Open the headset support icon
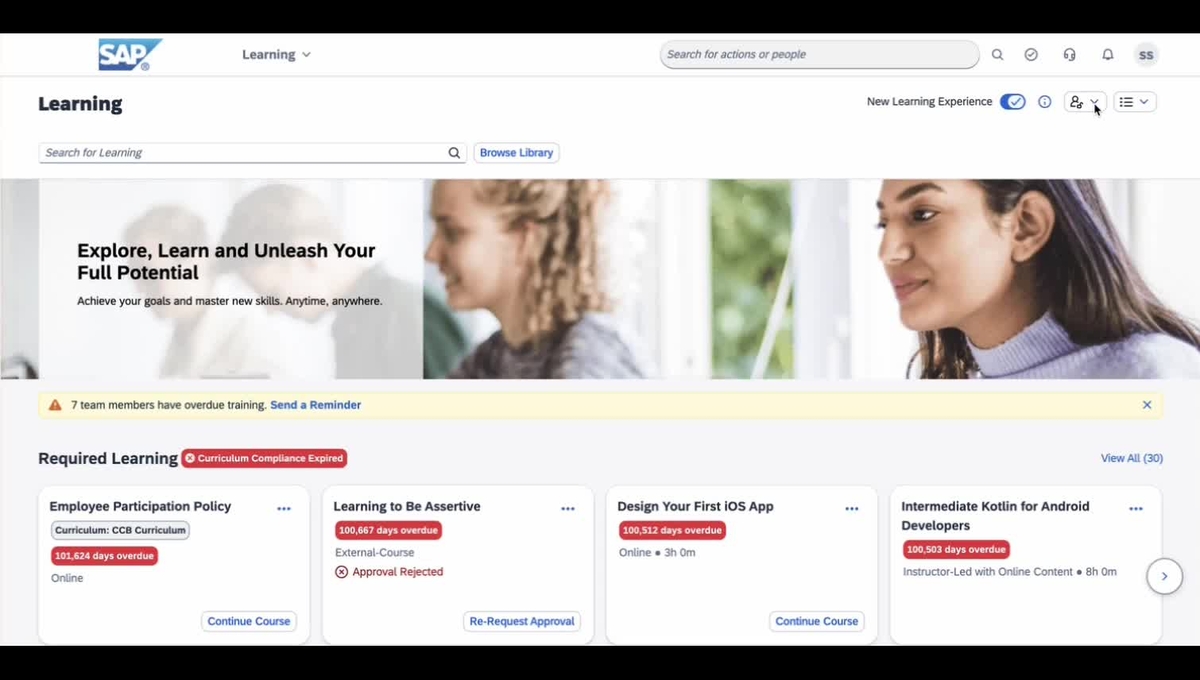1200x680 pixels. 1069,55
